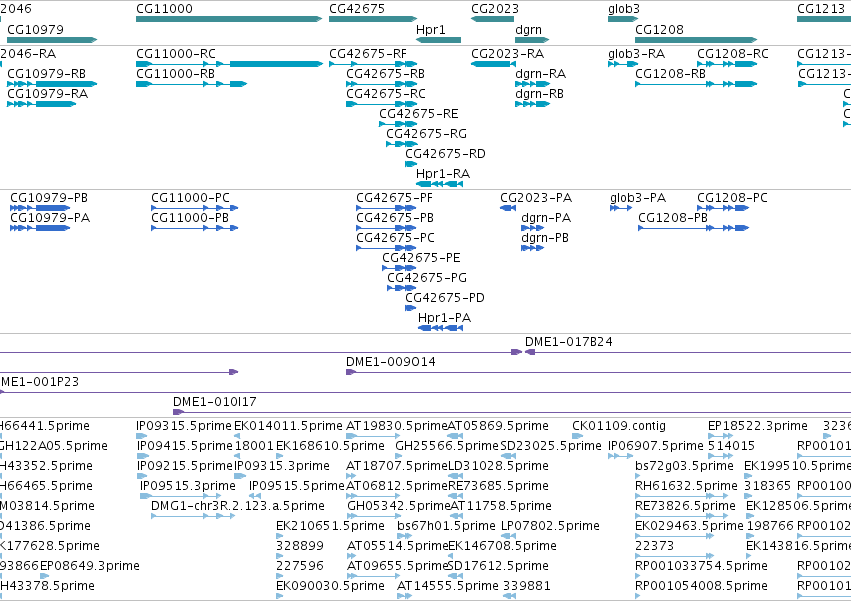Screen dimensions: 851x601
Task: Click the CG2023 gene feature
Action: coord(492,19)
